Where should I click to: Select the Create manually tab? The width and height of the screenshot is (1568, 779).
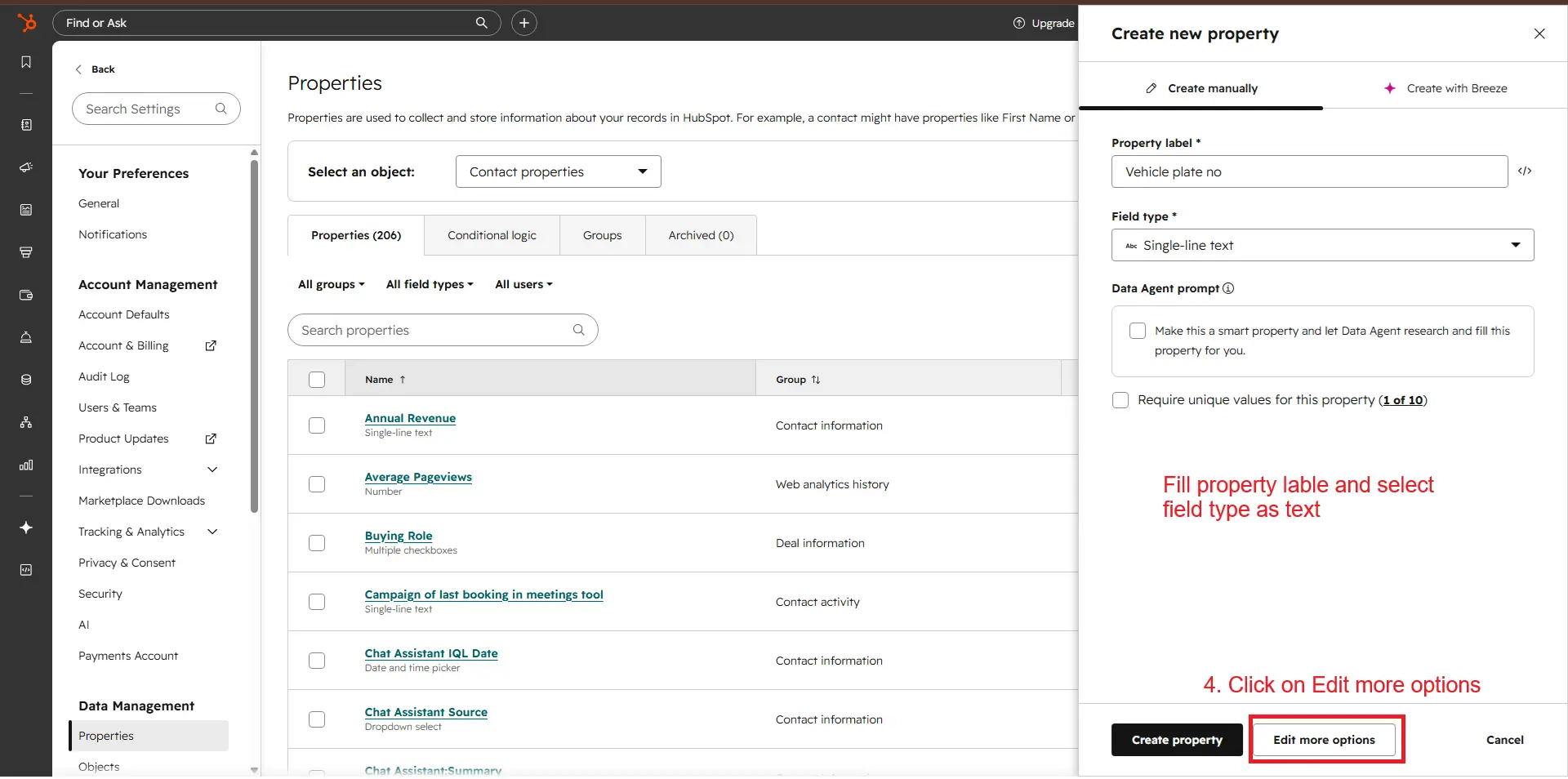tap(1201, 88)
